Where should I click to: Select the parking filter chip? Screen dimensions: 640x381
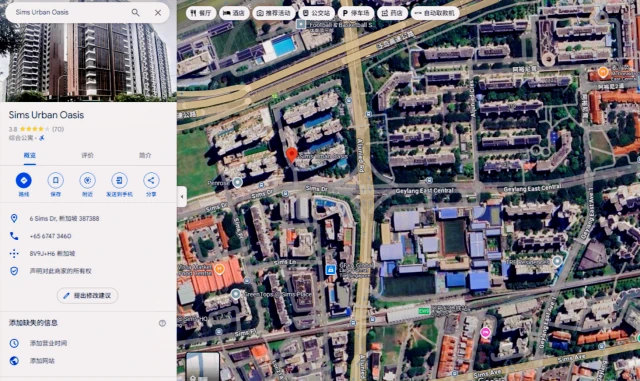pyautogui.click(x=356, y=13)
